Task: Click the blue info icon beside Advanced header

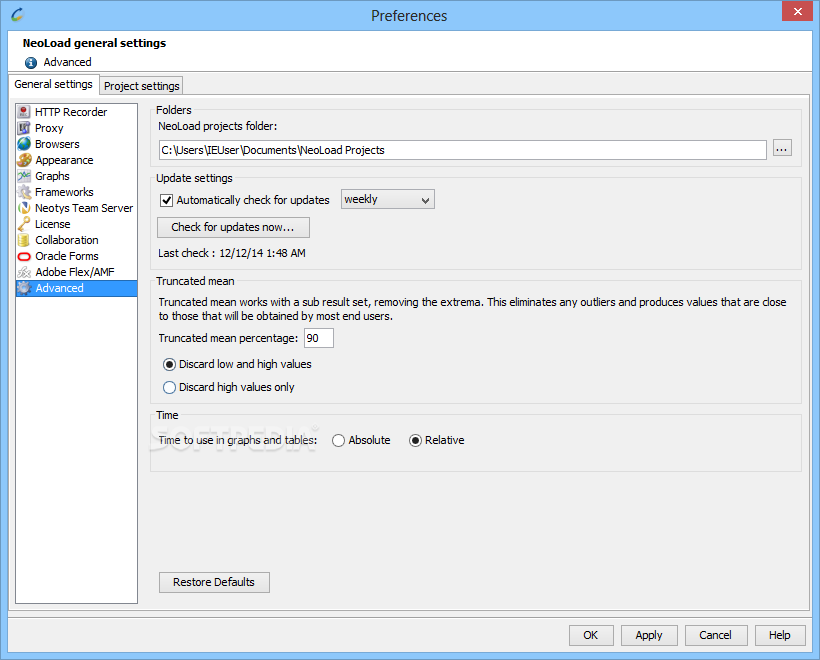Action: [31, 63]
